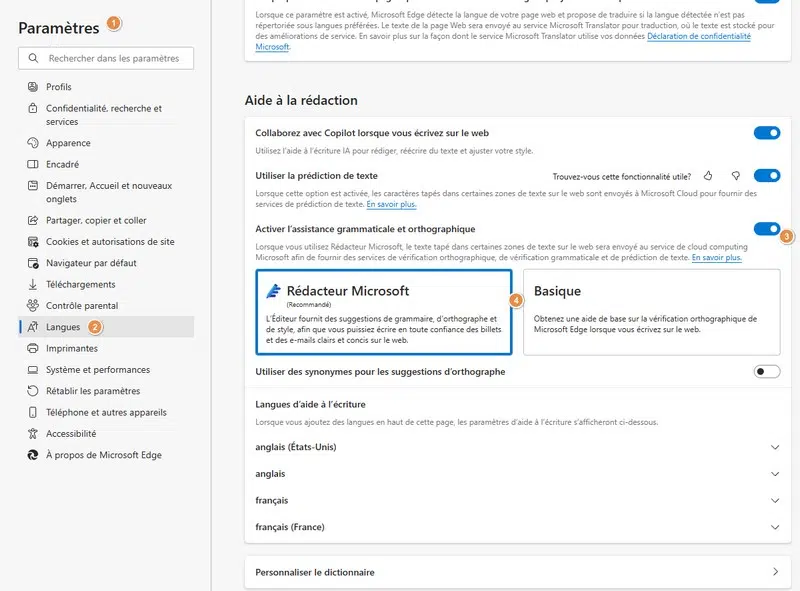
Task: Click the thumbs up feedback icon
Action: pyautogui.click(x=708, y=175)
